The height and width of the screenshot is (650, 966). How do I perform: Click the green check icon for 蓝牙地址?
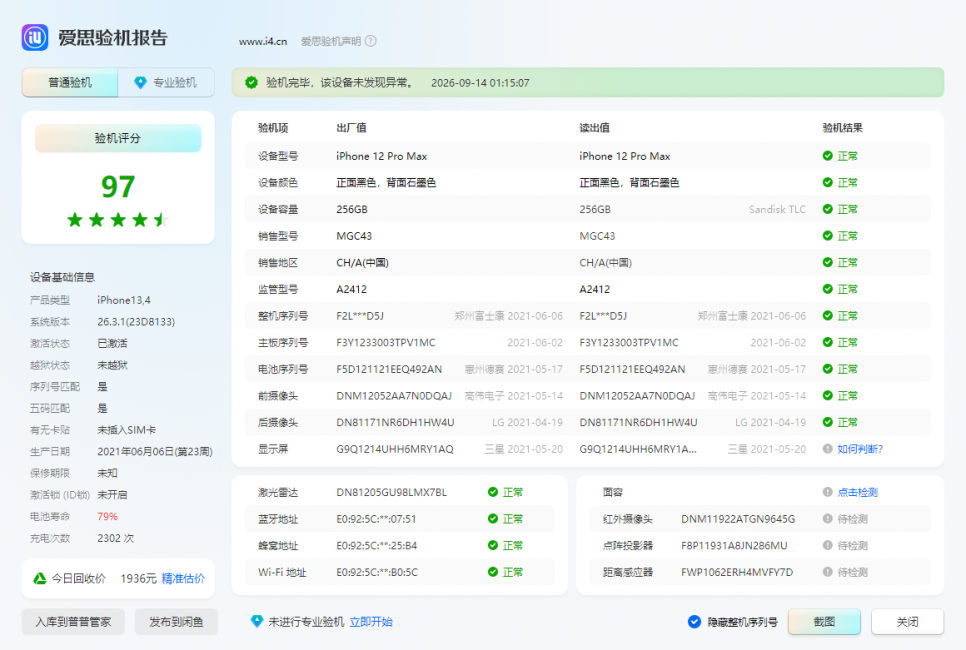tap(493, 519)
